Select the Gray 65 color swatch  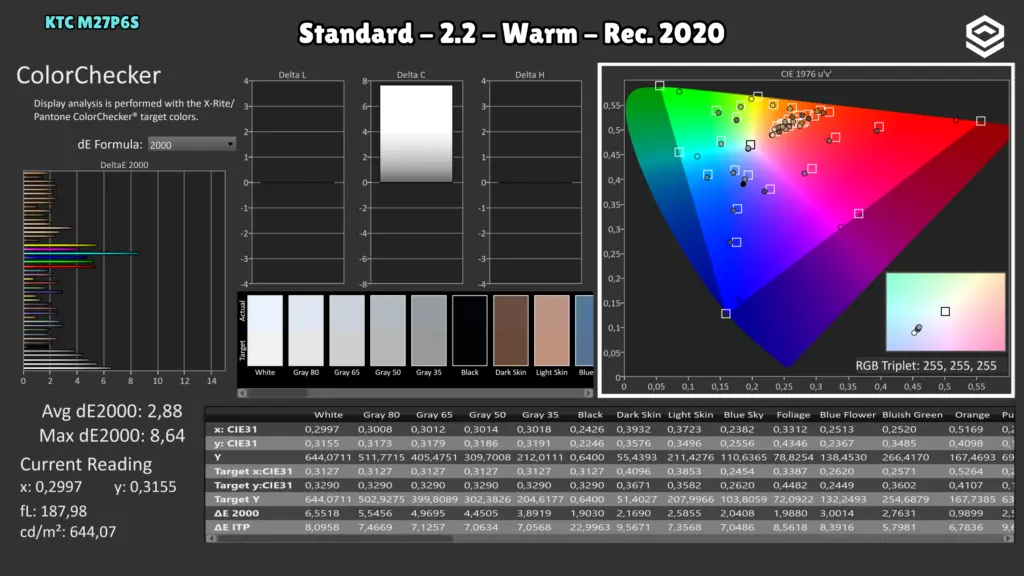click(347, 330)
